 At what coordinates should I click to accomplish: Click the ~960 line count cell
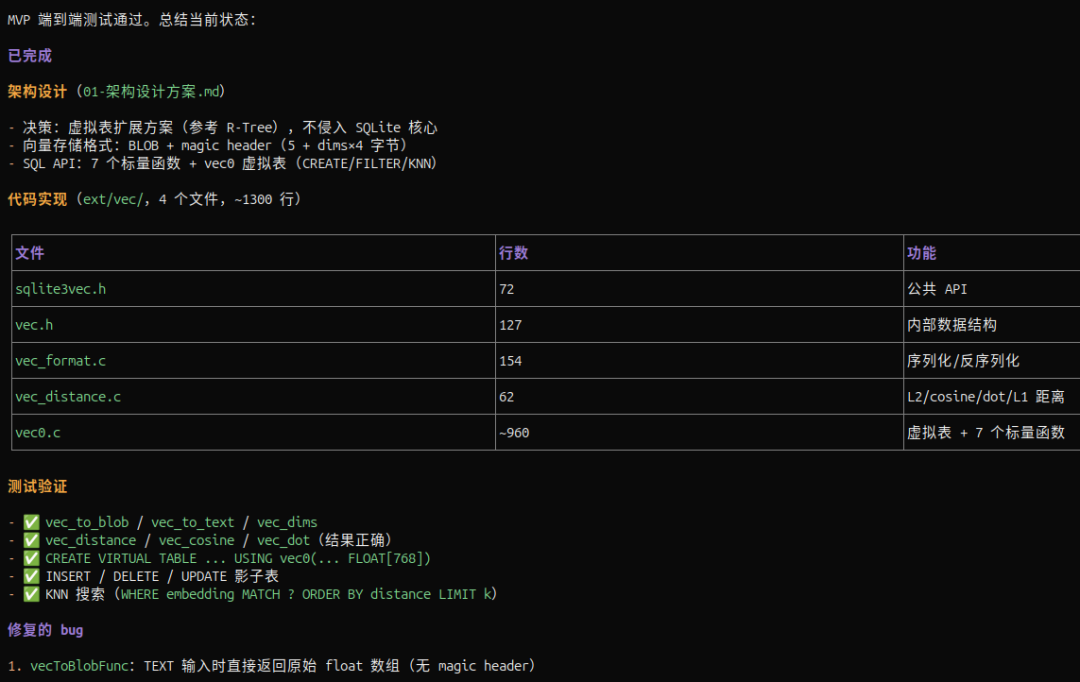[x=514, y=433]
